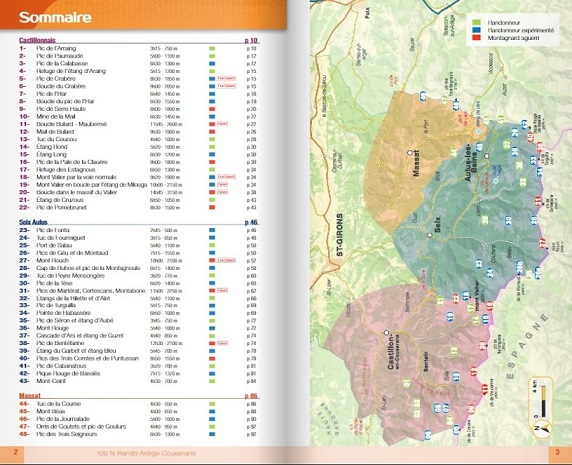Viewport: 572px width, 465px height.
Task: Click the 4 km scale bar on the map
Action: pos(544,401)
